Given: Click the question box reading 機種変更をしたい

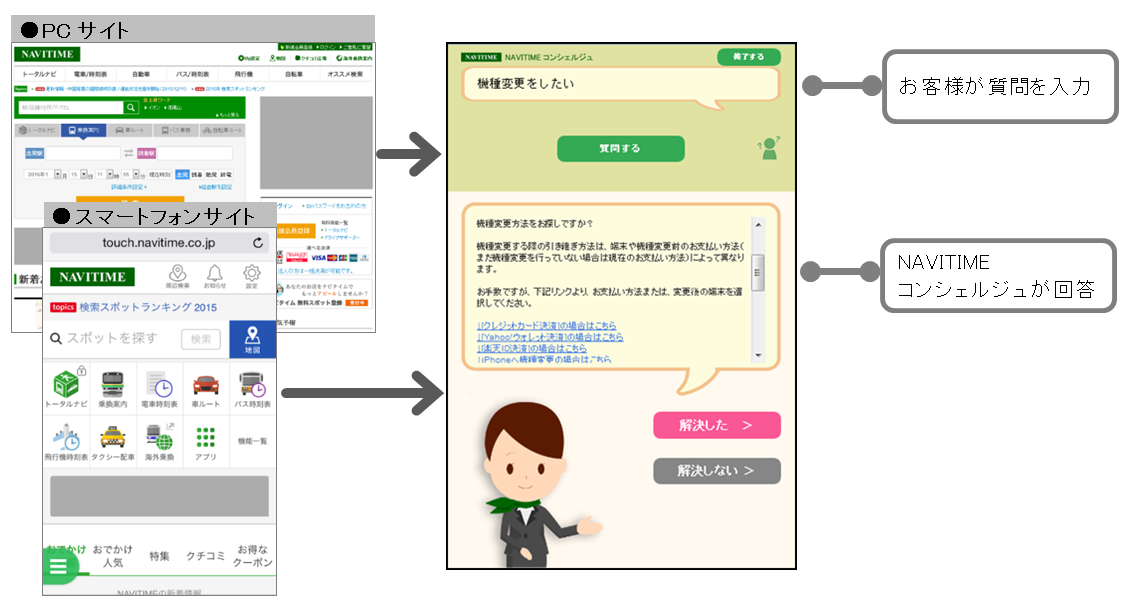Looking at the screenshot, I should (x=620, y=84).
